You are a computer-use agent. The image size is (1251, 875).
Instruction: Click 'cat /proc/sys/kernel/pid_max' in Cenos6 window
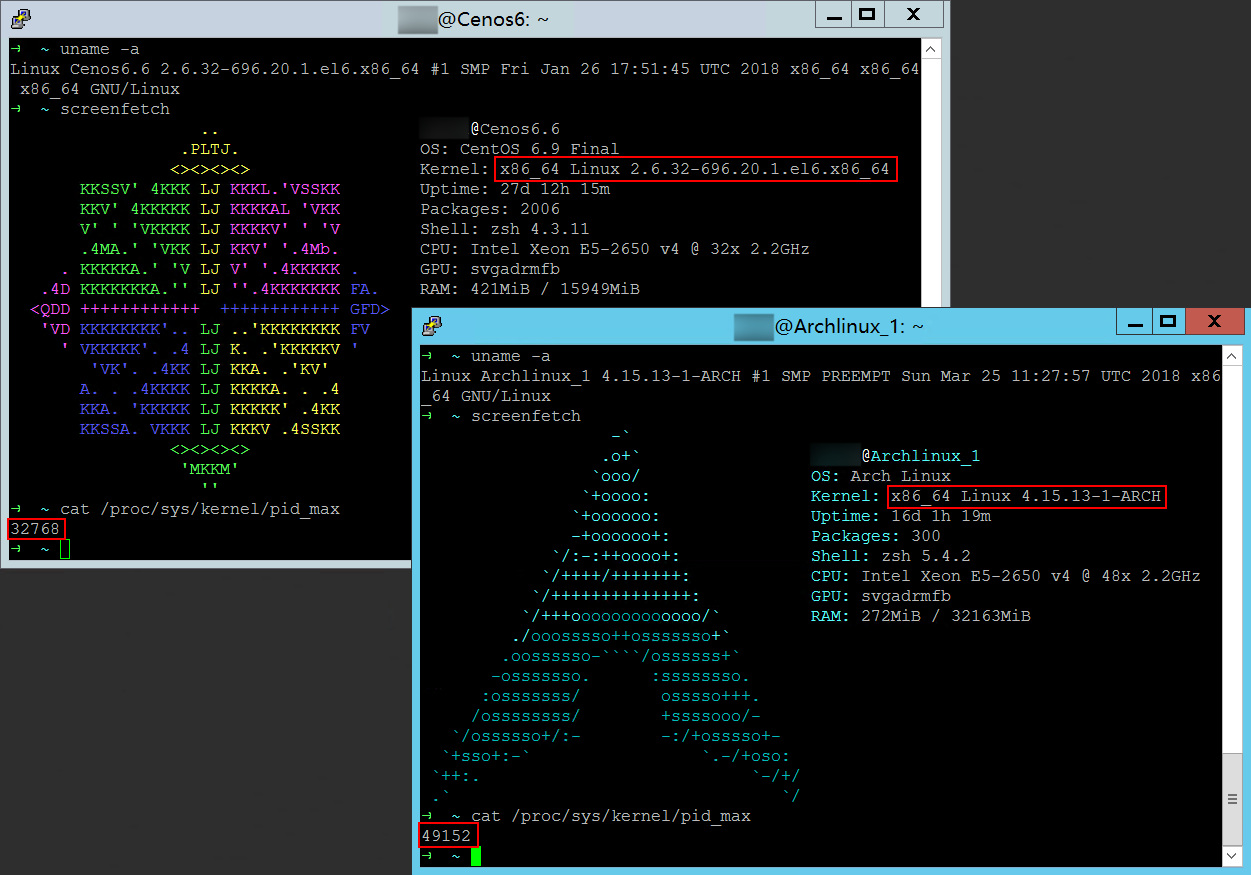tap(200, 509)
